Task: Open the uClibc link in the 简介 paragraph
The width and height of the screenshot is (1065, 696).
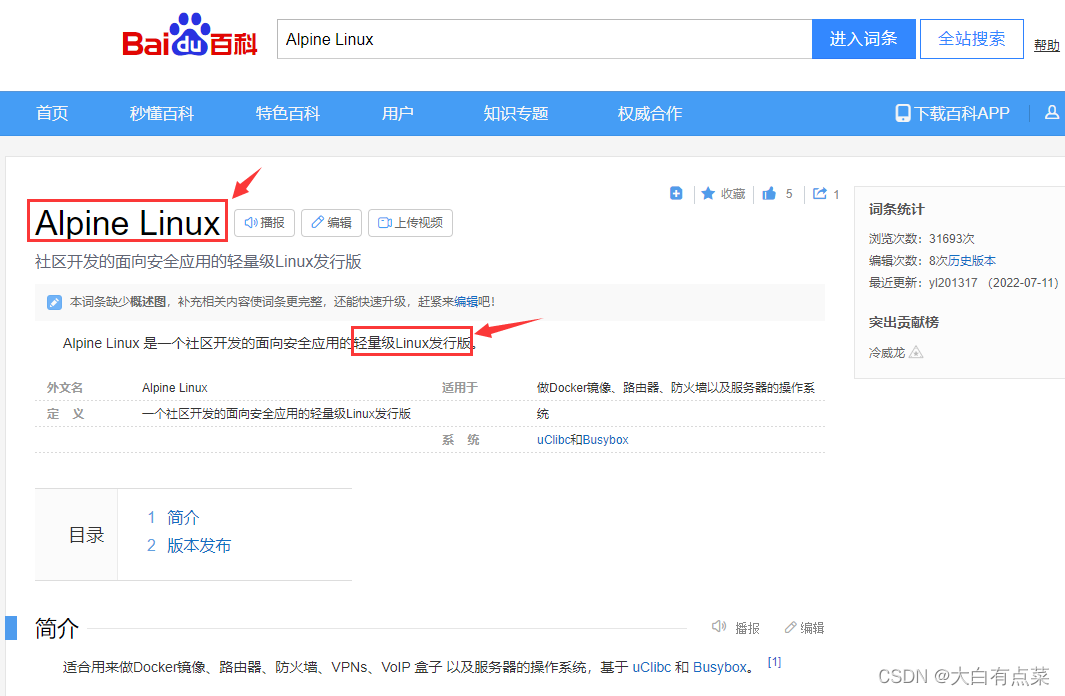Action: [x=651, y=667]
